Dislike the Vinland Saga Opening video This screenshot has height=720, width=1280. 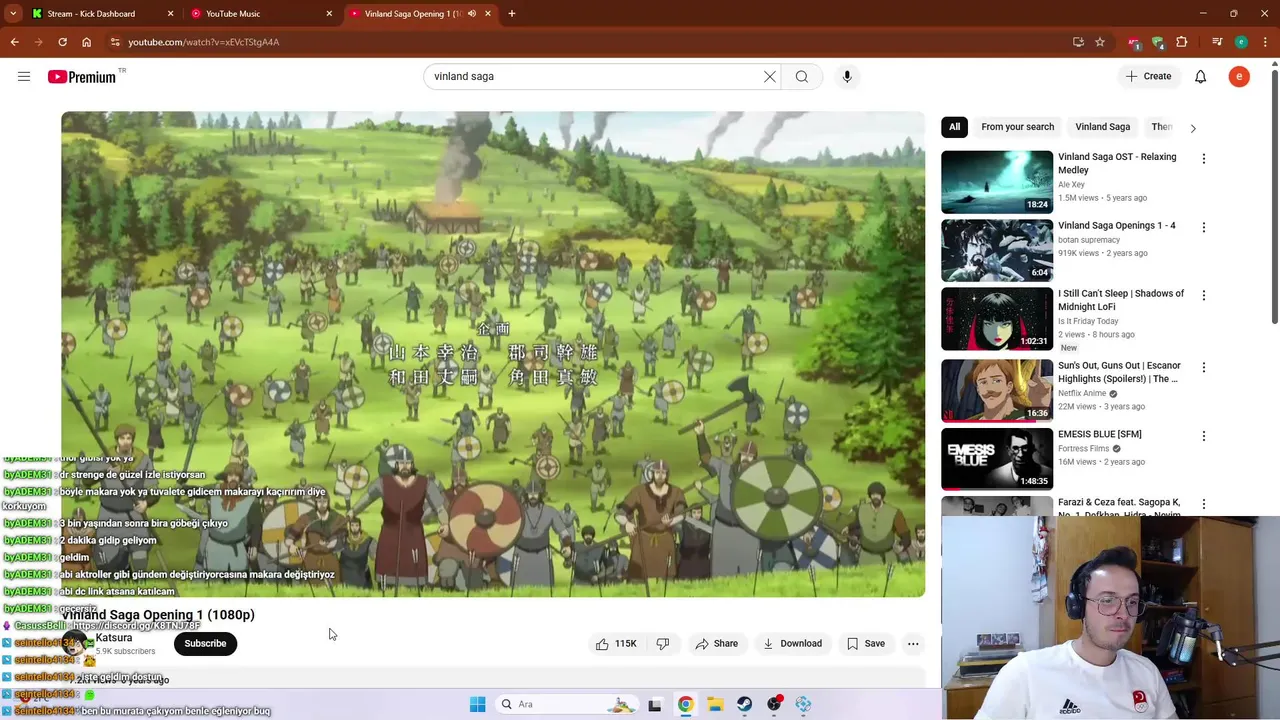pyautogui.click(x=662, y=644)
